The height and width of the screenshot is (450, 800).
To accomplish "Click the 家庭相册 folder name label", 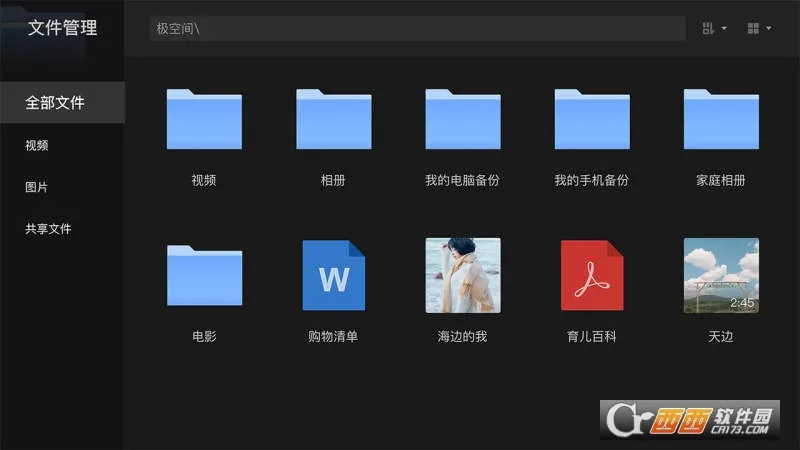I will tap(721, 181).
